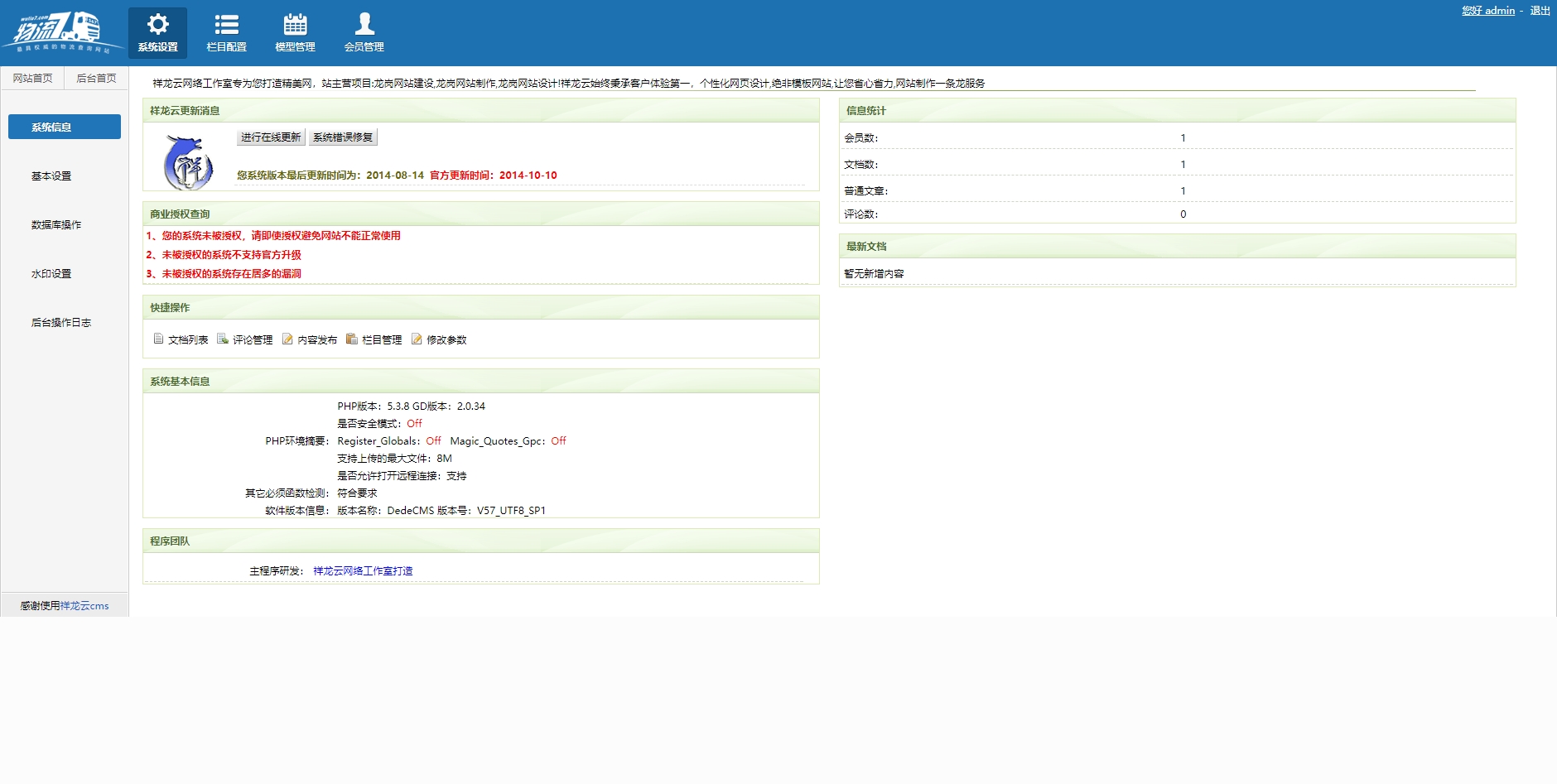1557x784 pixels.
Task: Open the 模型管理 calendar icon
Action: click(295, 24)
